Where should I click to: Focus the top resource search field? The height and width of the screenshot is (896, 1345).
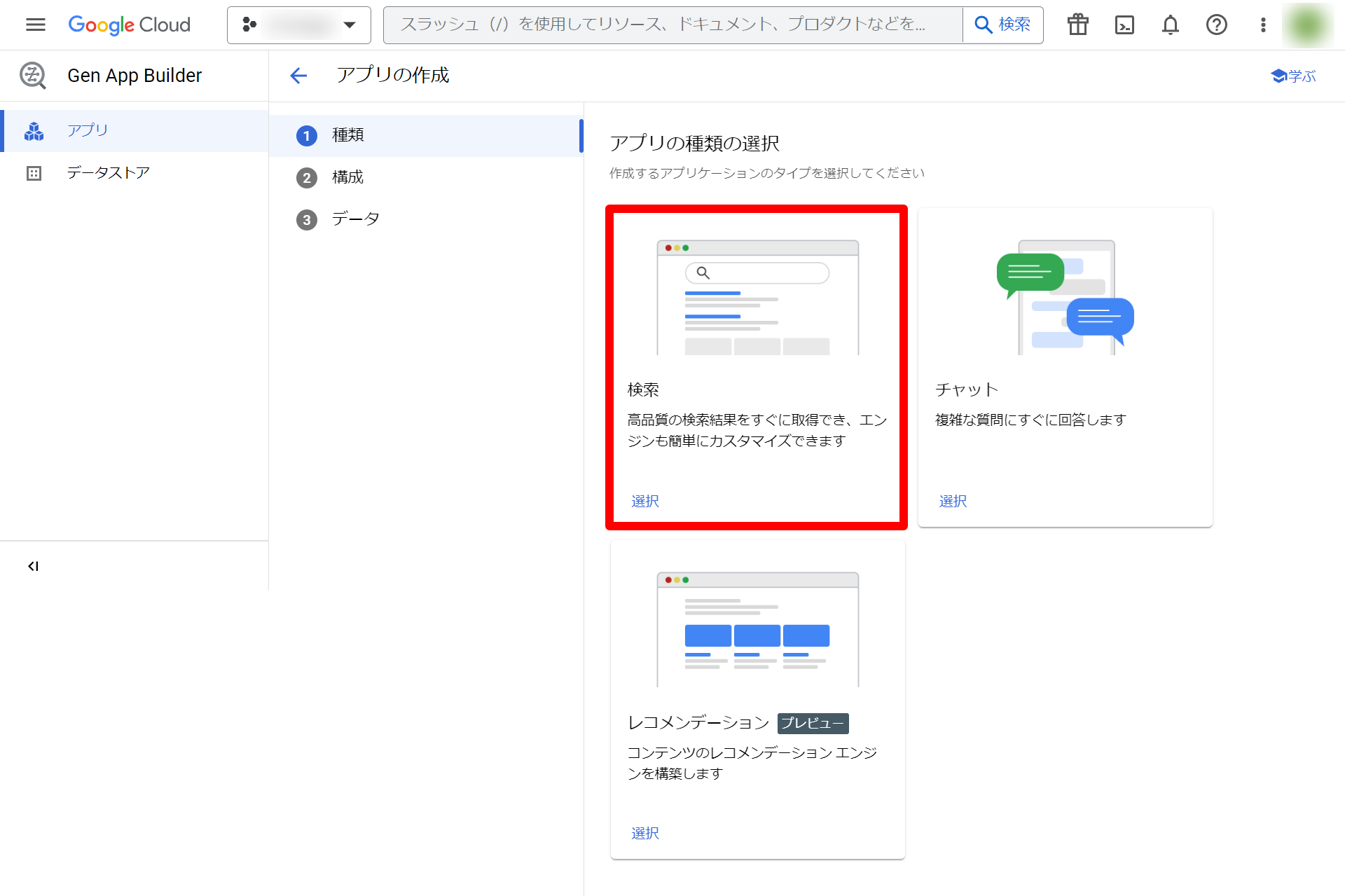tap(672, 25)
